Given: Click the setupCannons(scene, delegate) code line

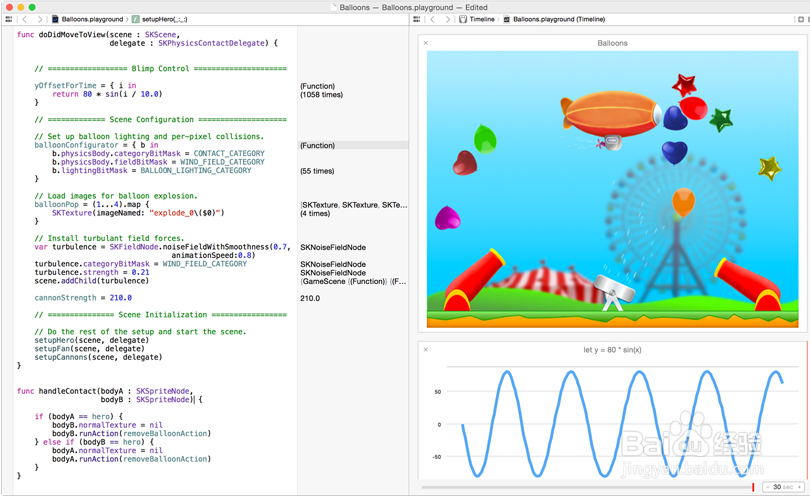Looking at the screenshot, I should pyautogui.click(x=98, y=358).
